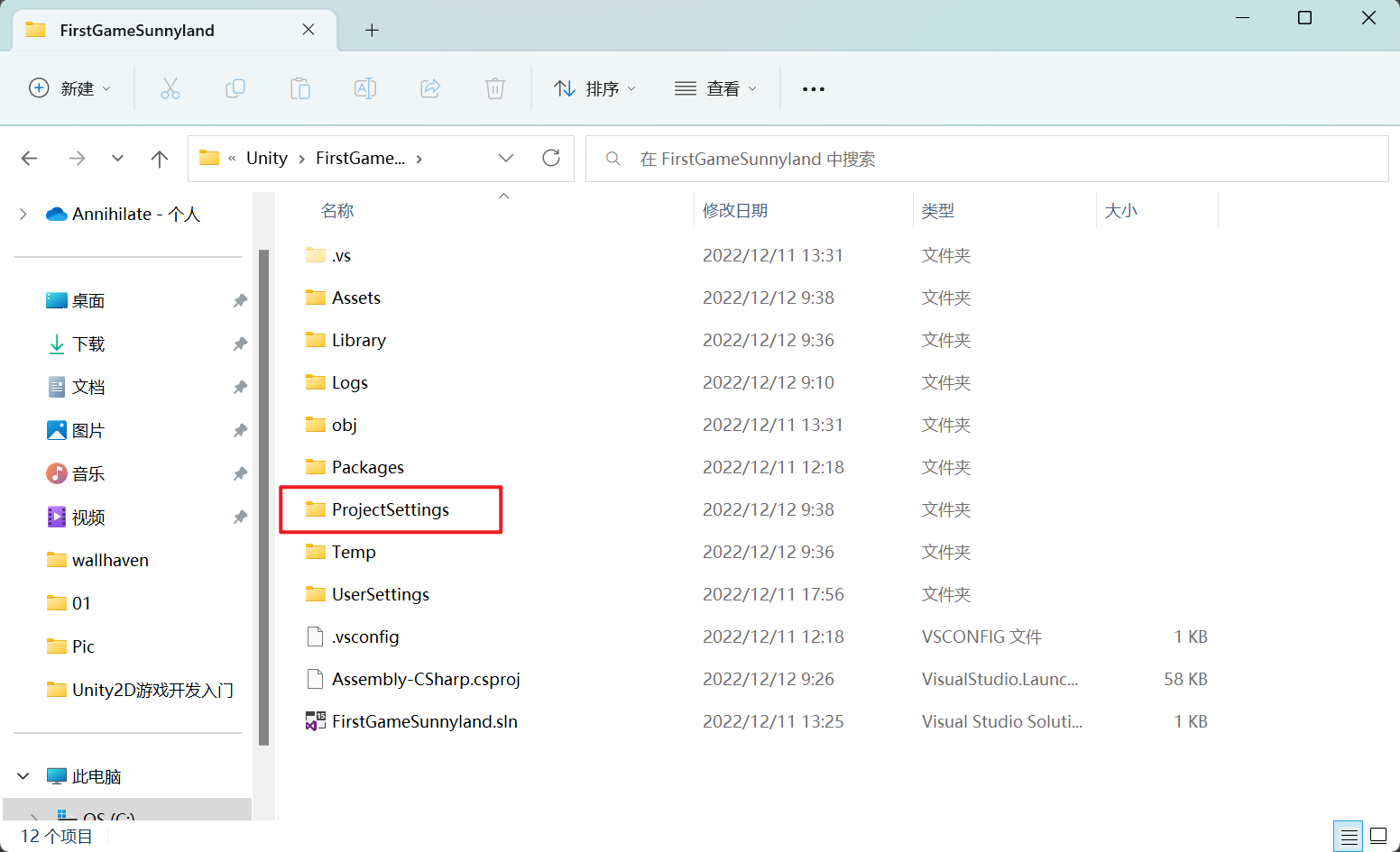1400x852 pixels.
Task: Click the refresh icon next to the address bar
Action: click(551, 157)
